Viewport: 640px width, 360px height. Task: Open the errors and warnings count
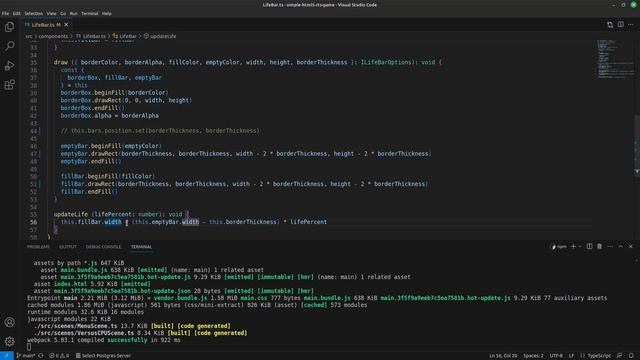tap(59, 356)
